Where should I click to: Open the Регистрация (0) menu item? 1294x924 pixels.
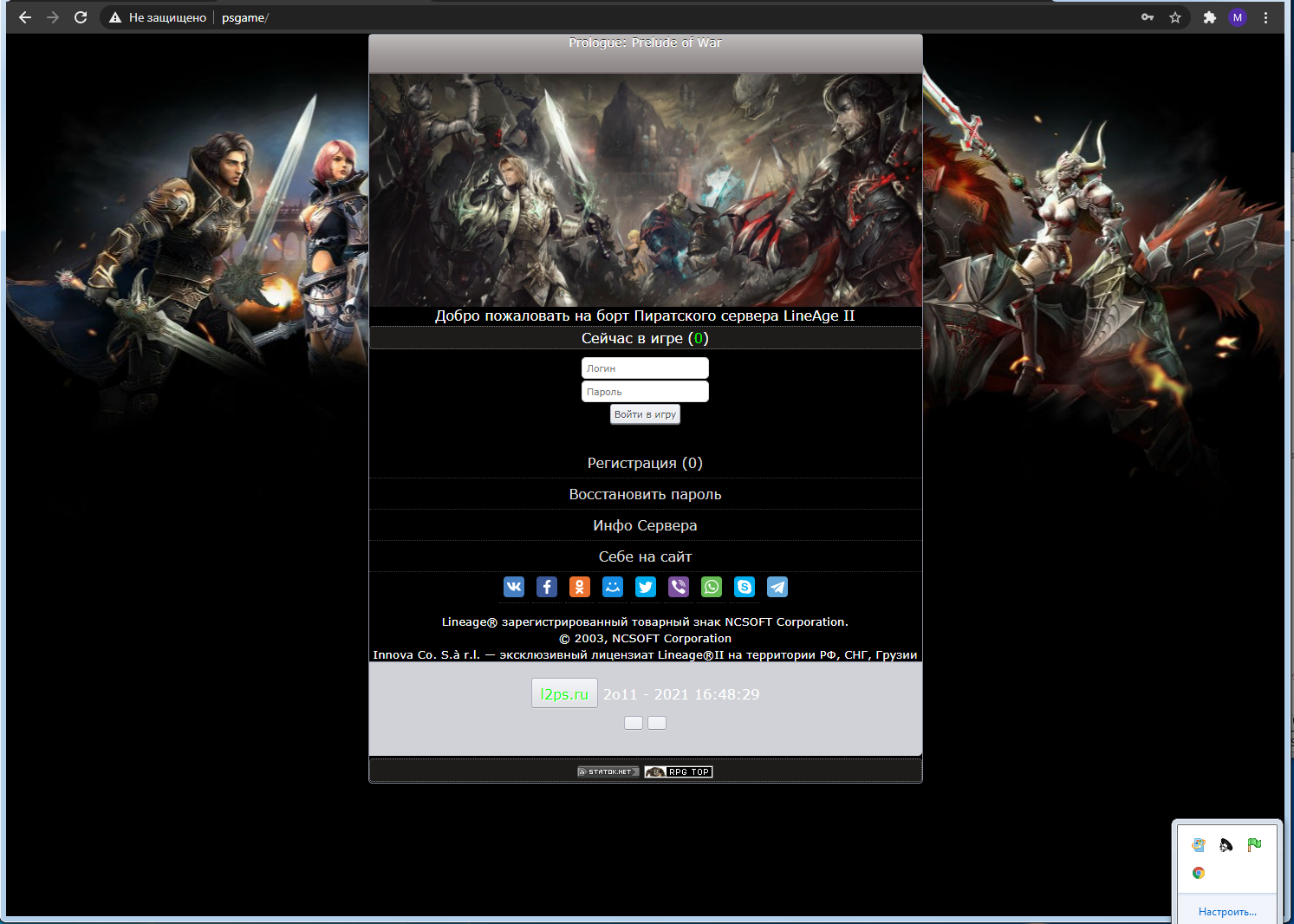pos(645,463)
